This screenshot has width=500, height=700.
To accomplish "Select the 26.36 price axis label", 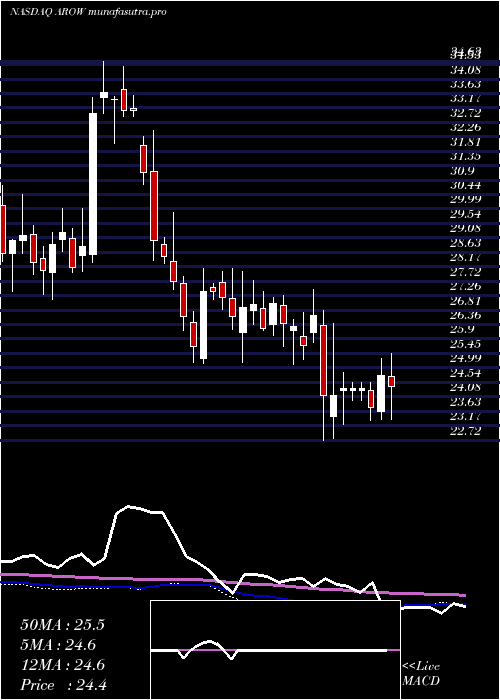I will [x=465, y=315].
